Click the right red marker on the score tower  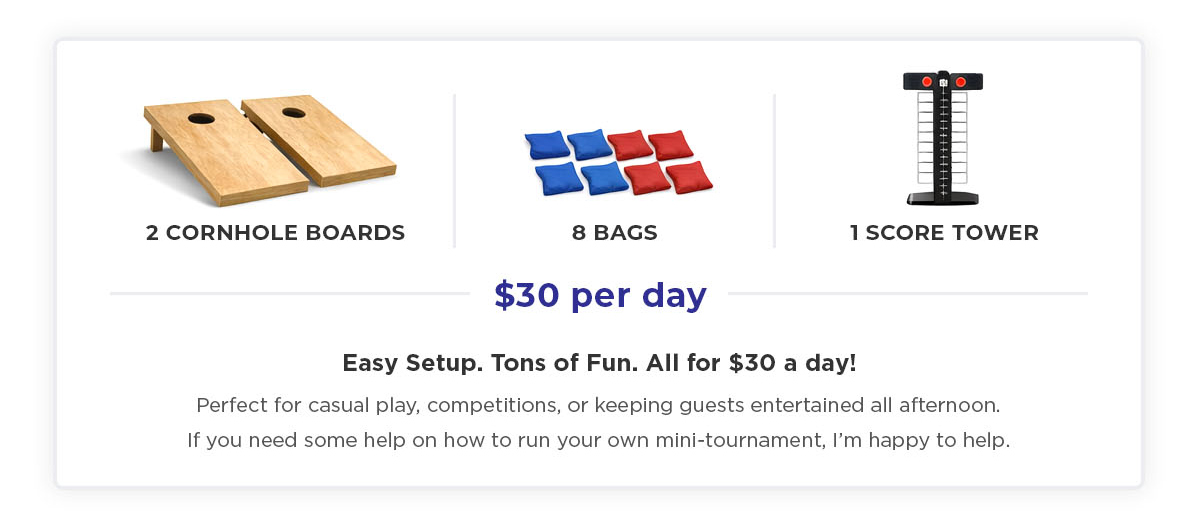point(960,81)
